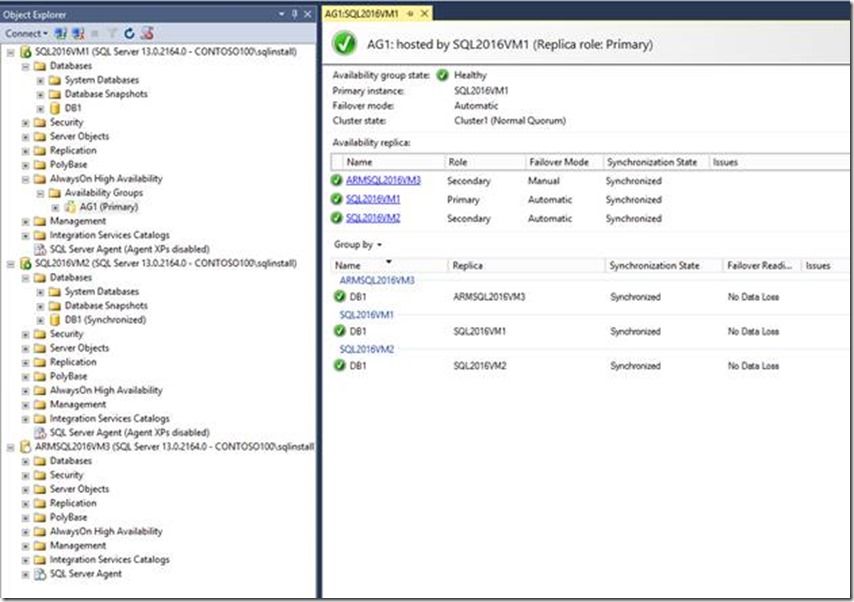Select Integration Services Catalogs under SQL2016VM2
854x602 pixels.
(x=109, y=418)
